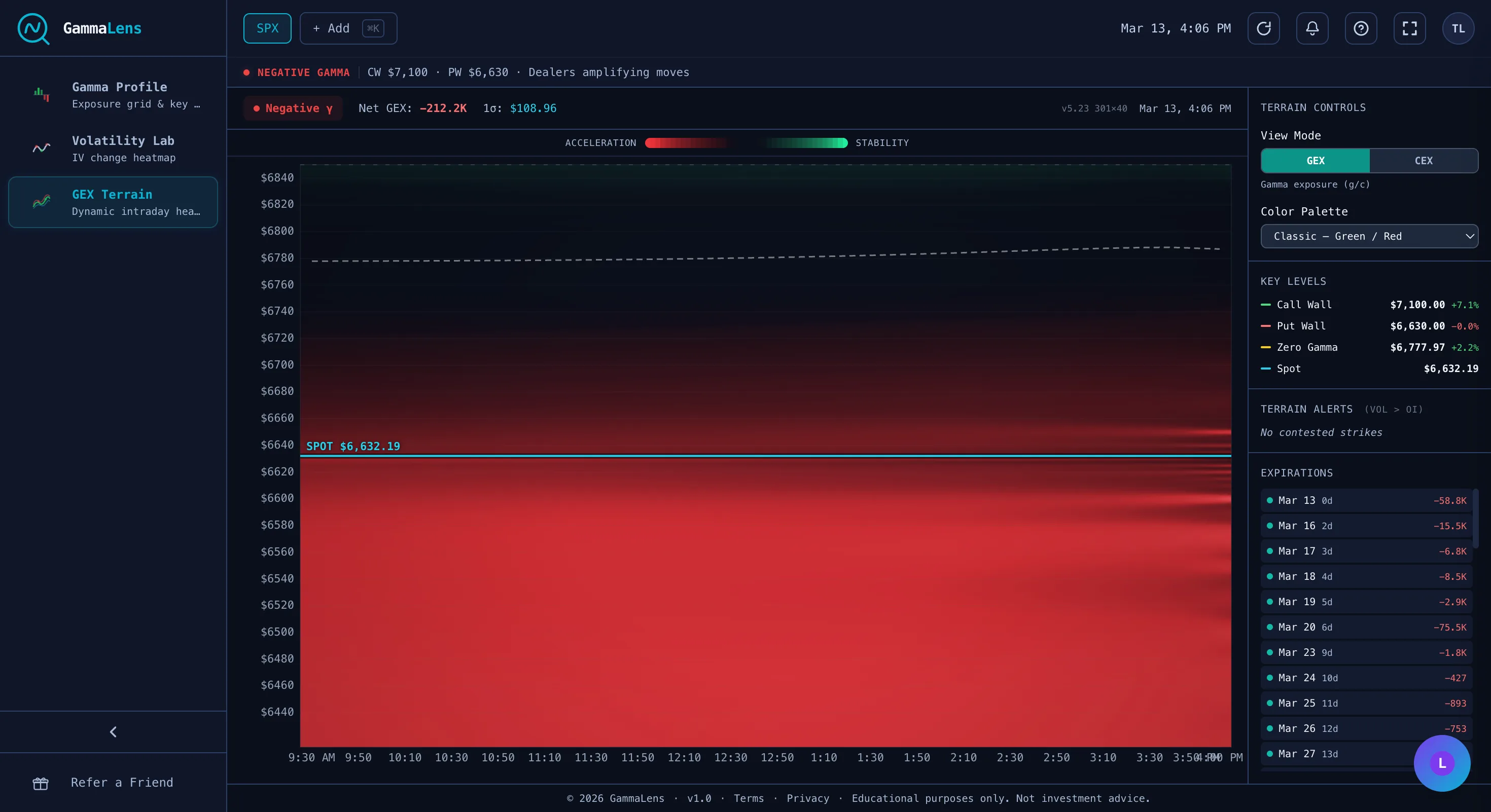Collapse the left sidebar
Image resolution: width=1491 pixels, height=812 pixels.
tap(114, 731)
